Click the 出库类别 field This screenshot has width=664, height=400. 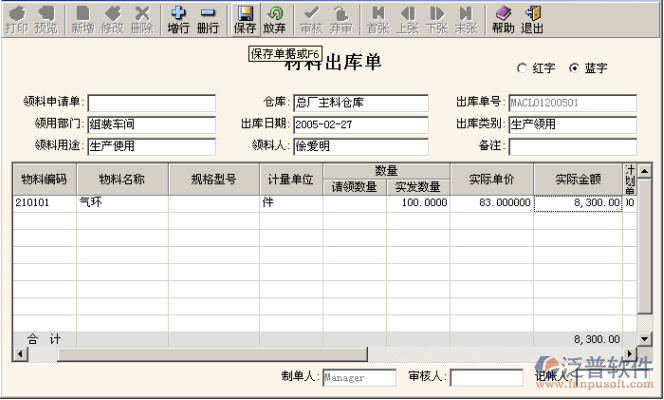(x=572, y=125)
